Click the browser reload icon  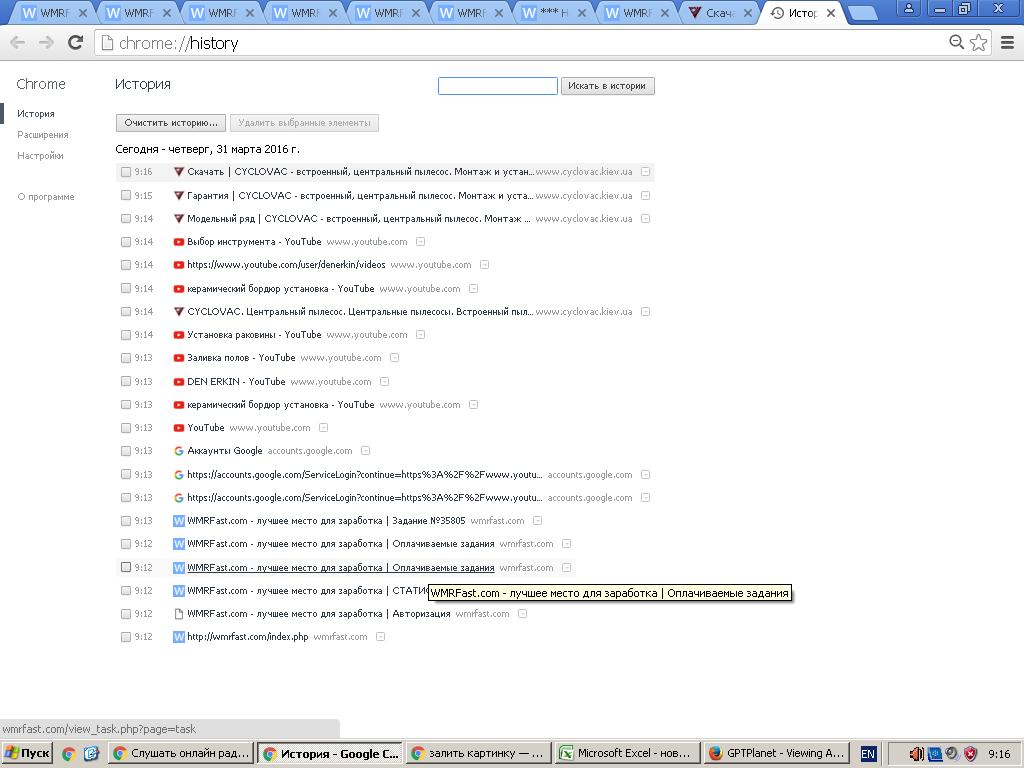[x=76, y=42]
